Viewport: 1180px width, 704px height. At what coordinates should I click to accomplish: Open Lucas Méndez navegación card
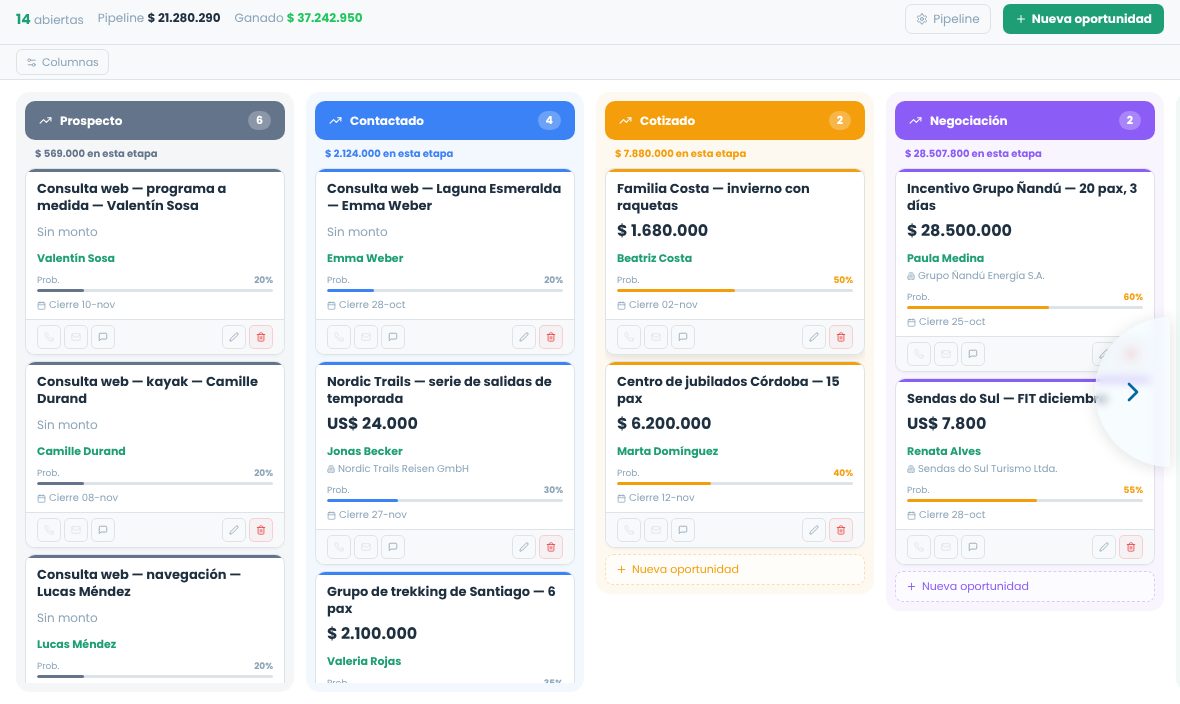[155, 620]
